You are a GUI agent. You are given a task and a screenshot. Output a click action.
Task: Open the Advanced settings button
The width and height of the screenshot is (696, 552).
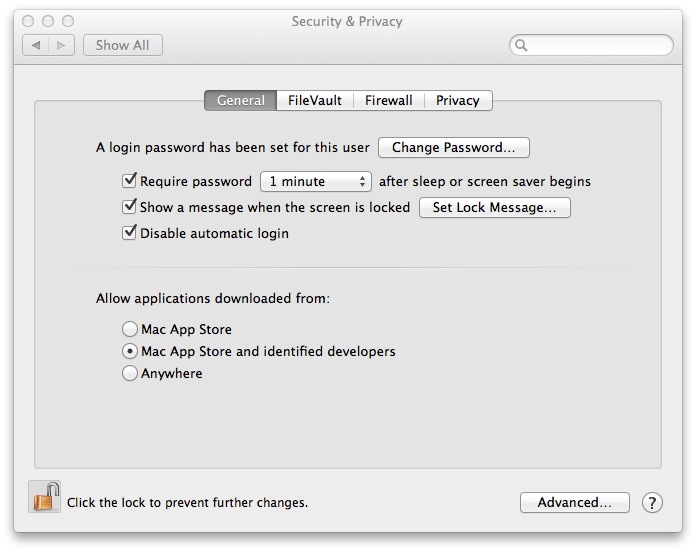[574, 502]
